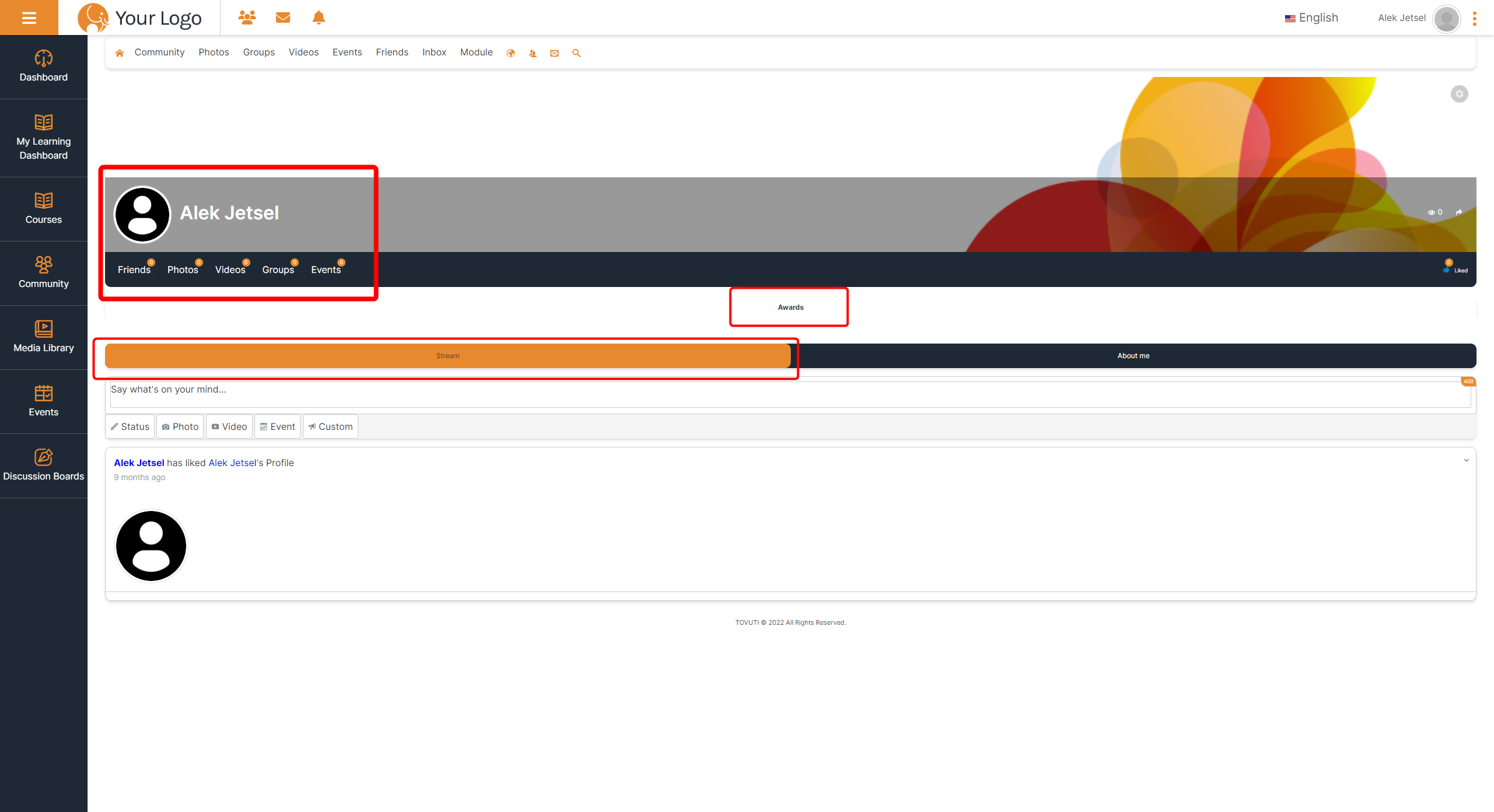Click the home icon in community toolbar

tap(120, 53)
